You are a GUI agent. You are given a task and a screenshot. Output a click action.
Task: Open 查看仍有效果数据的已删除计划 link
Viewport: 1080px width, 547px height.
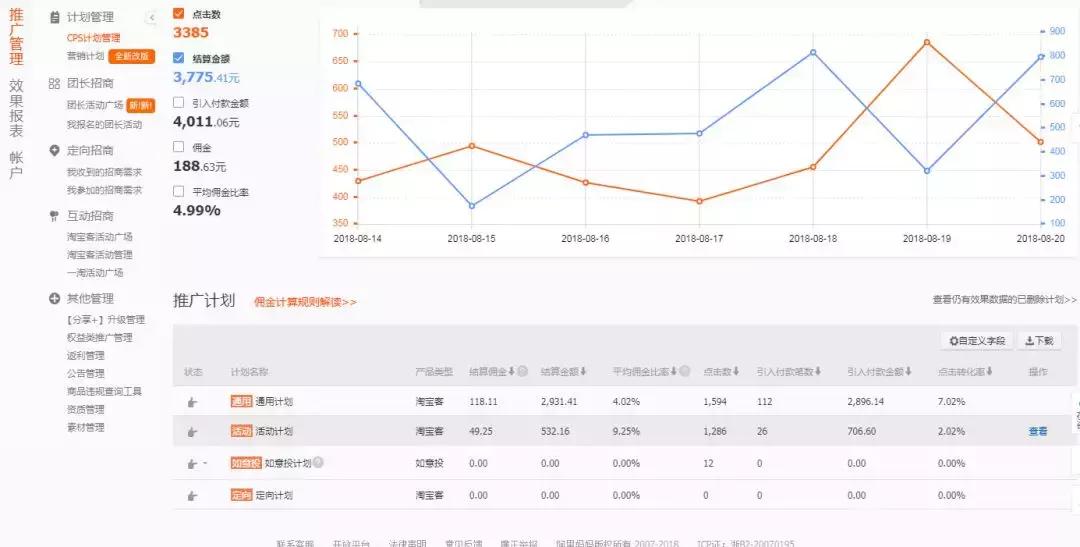point(1004,300)
